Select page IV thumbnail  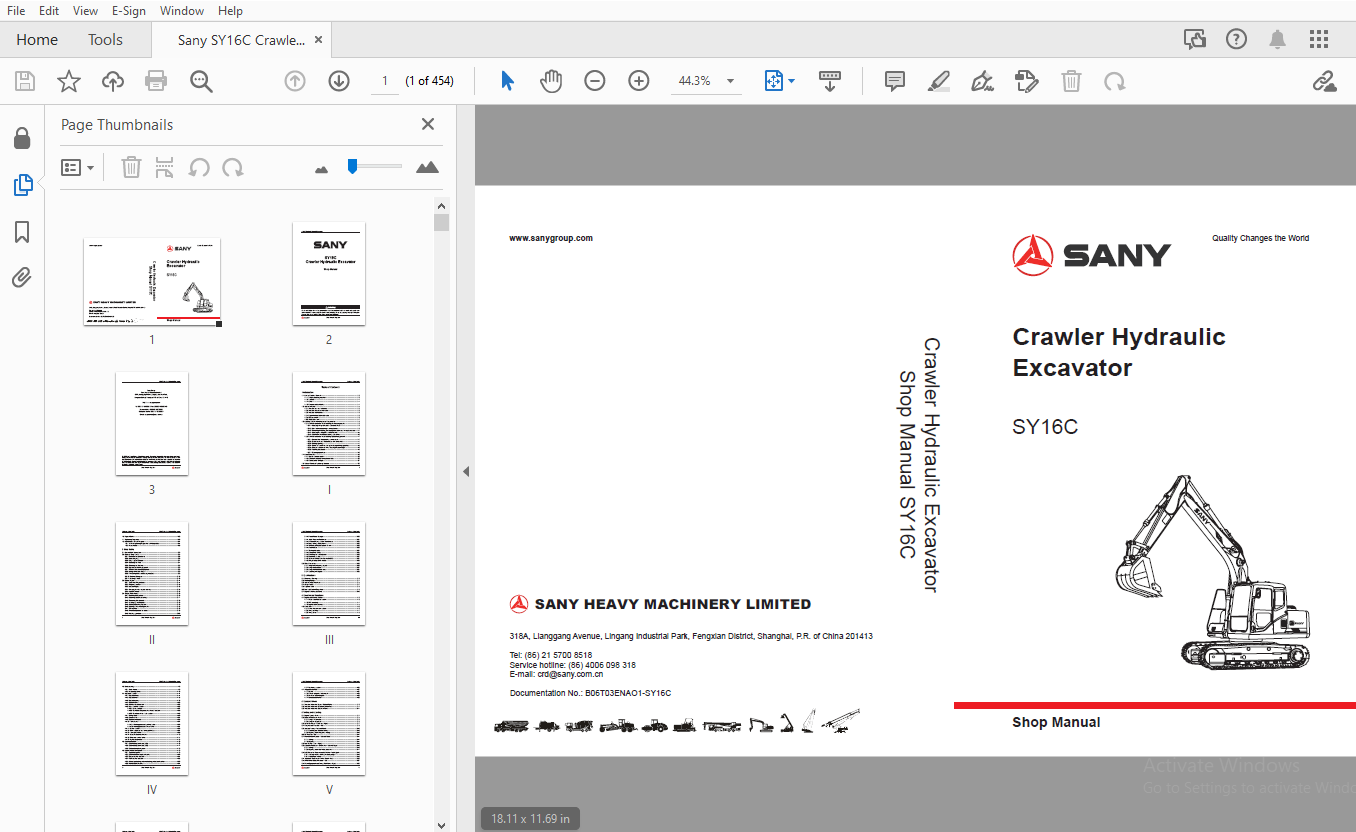pos(152,724)
